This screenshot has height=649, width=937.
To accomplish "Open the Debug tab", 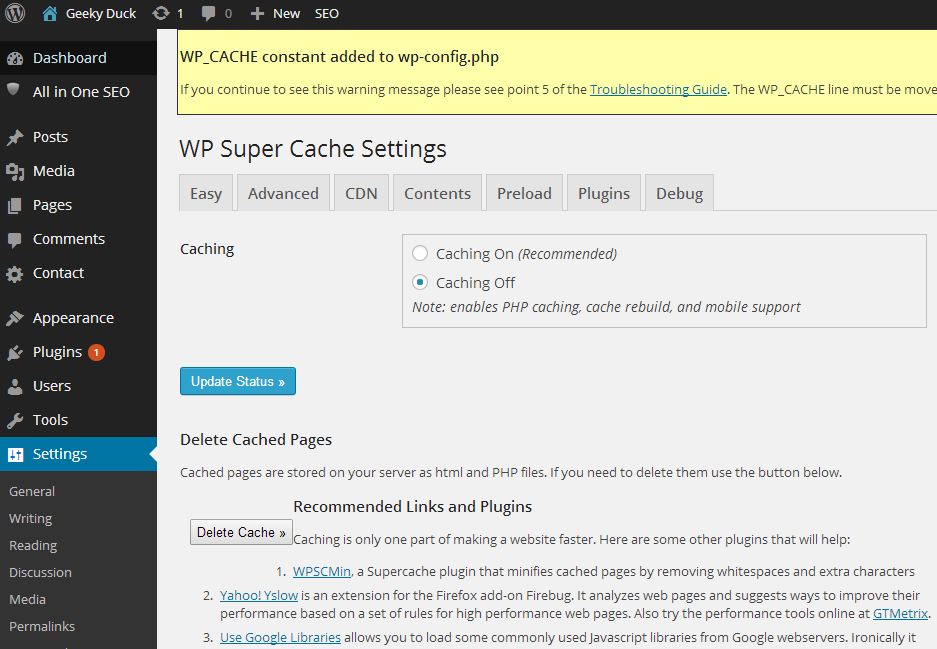I will pos(679,193).
